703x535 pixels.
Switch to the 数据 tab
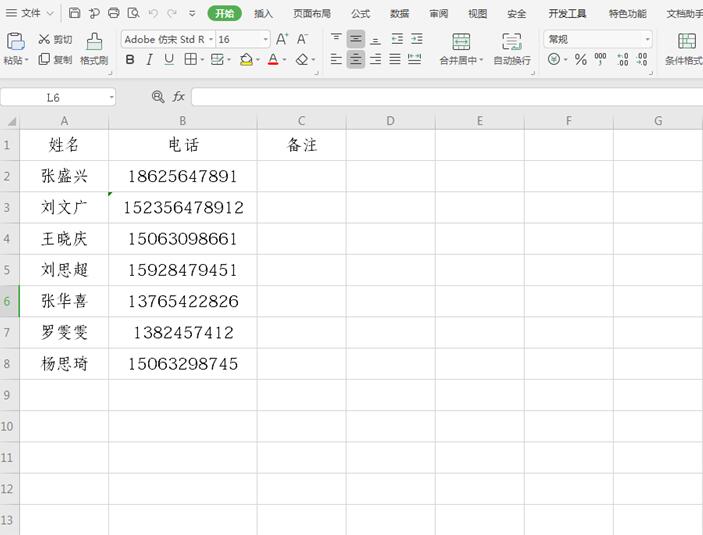399,13
